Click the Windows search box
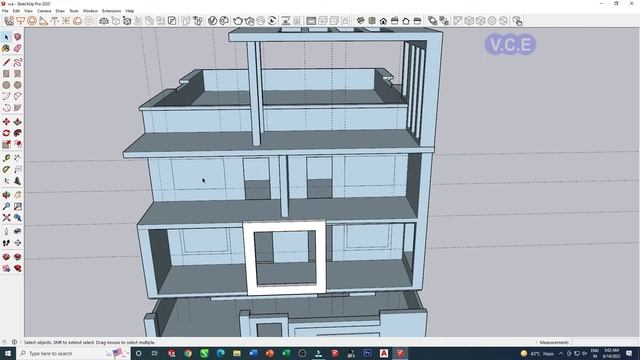 click(x=72, y=353)
